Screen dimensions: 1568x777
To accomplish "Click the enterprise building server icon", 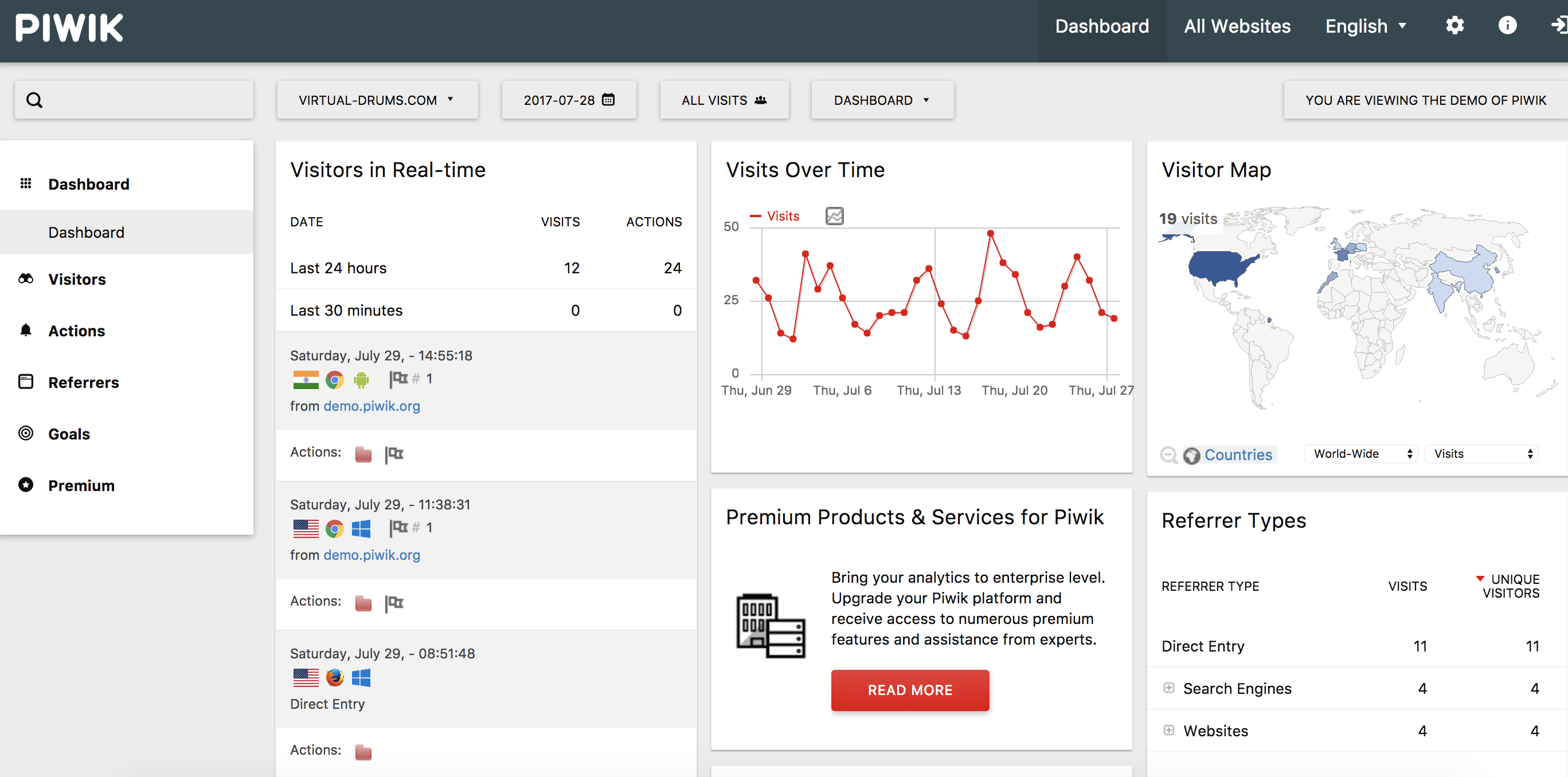I will pyautogui.click(x=771, y=626).
